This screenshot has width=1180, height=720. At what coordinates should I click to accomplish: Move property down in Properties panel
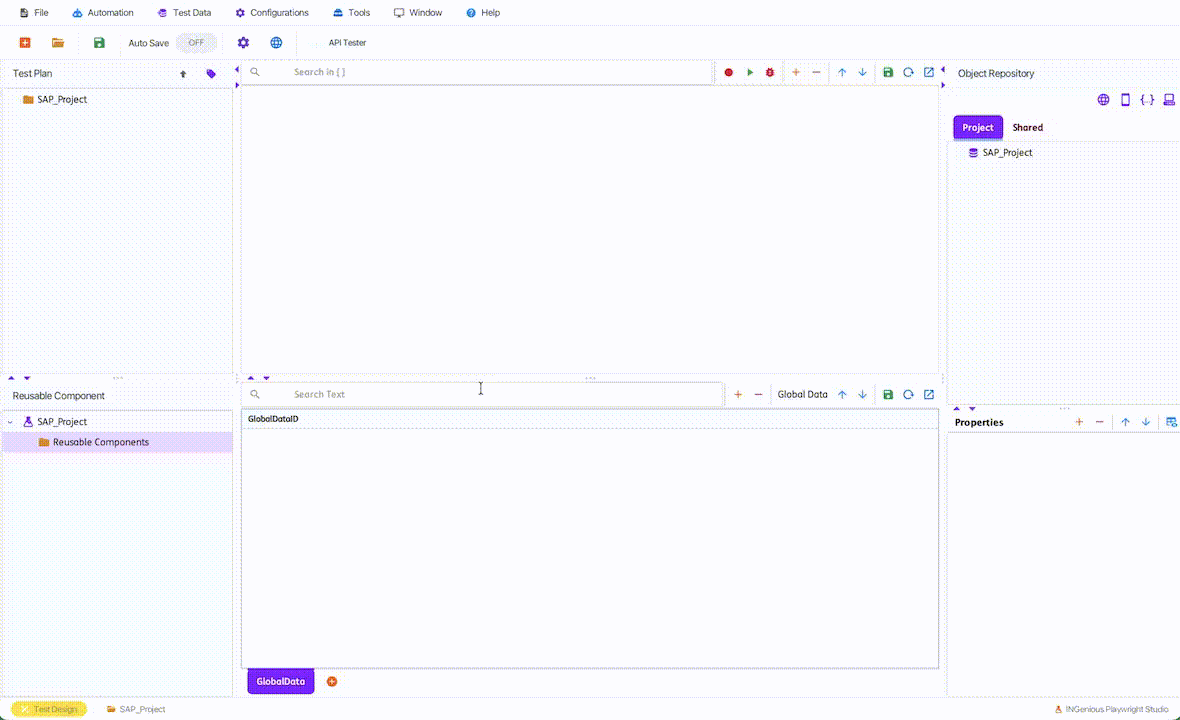(x=1145, y=422)
